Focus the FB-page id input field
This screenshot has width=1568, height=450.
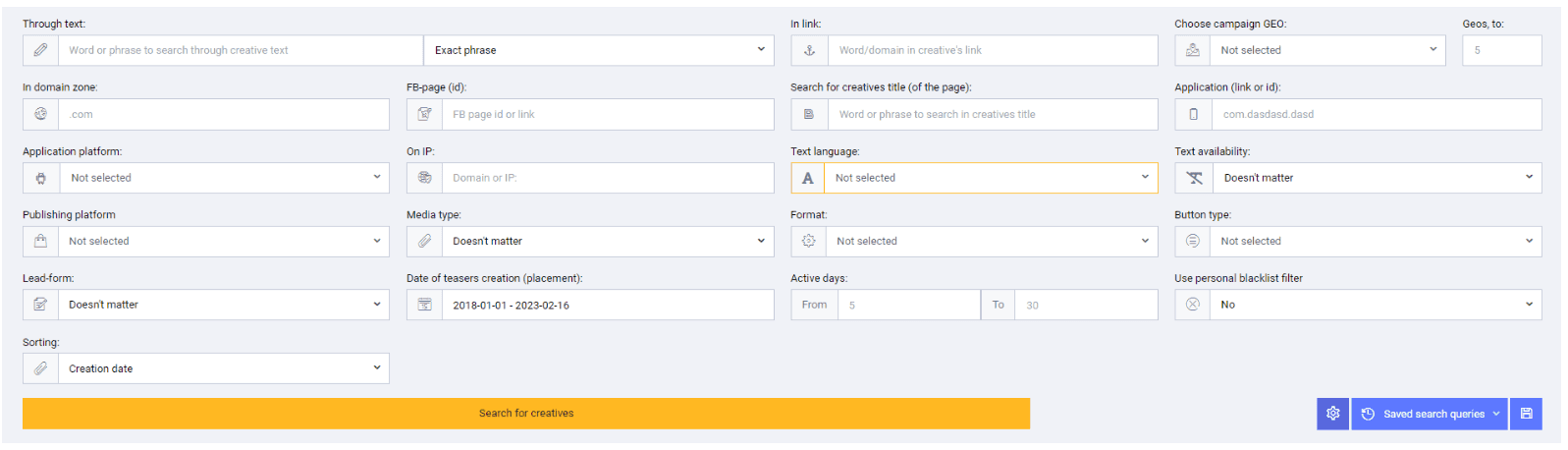coord(608,114)
